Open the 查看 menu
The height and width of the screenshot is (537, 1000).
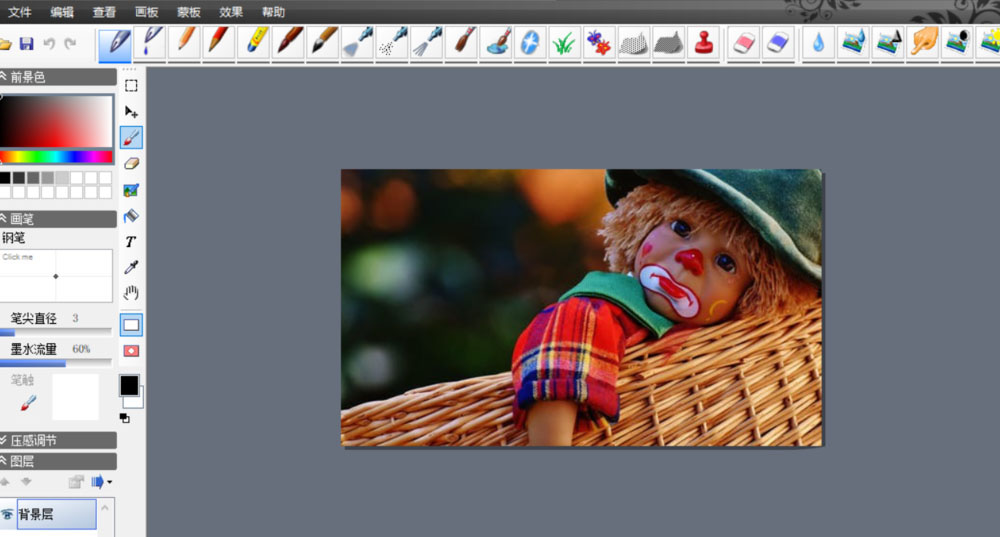[104, 12]
